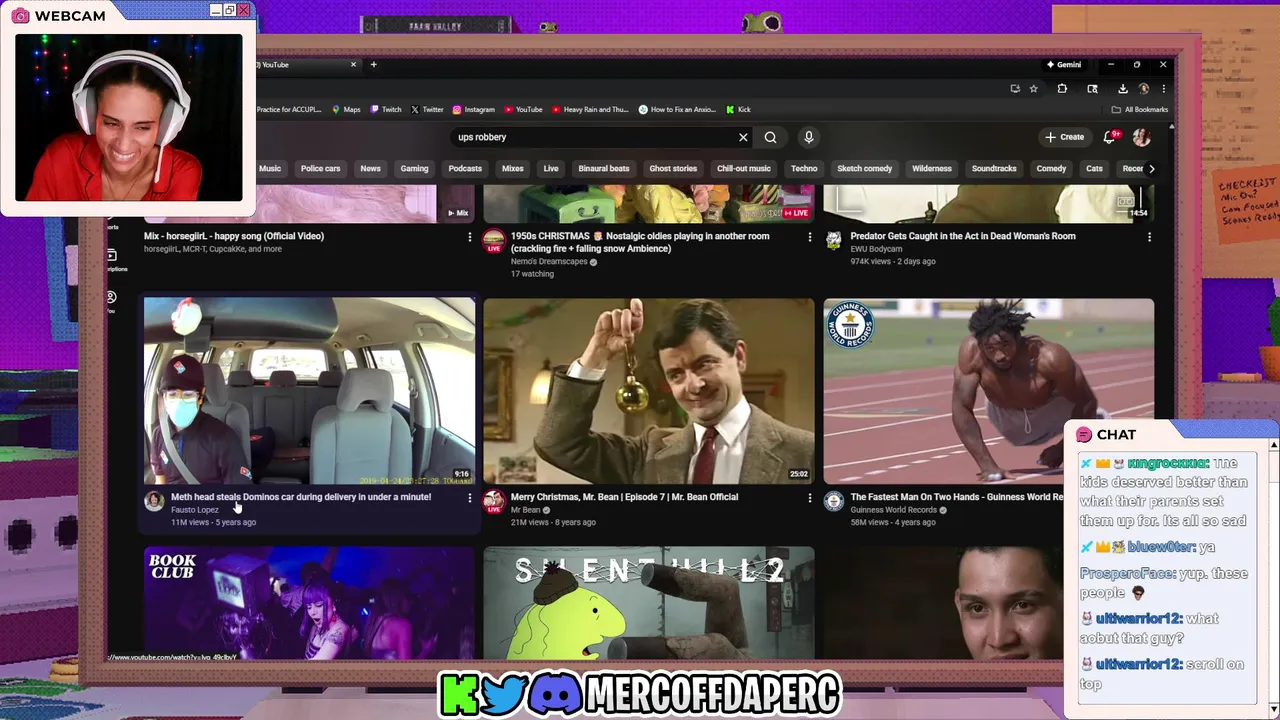Click the Guinness World Records channel avatar
This screenshot has height=720, width=1280.
pyautogui.click(x=833, y=500)
